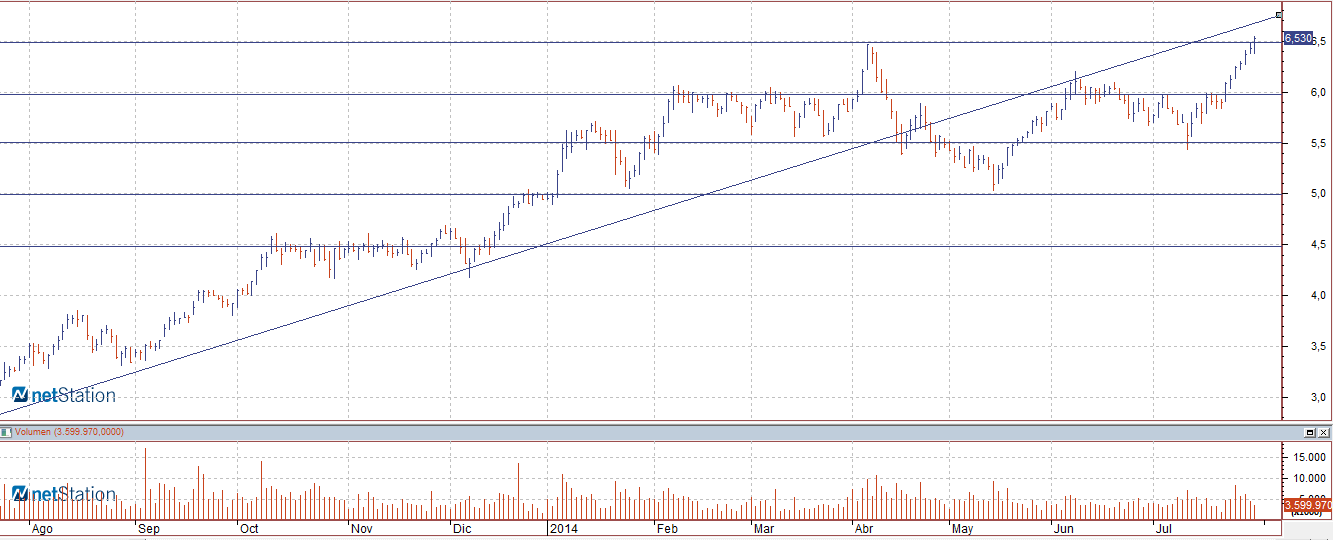This screenshot has width=1333, height=540.
Task: Click the 6,530 current price tag
Action: coord(1297,38)
